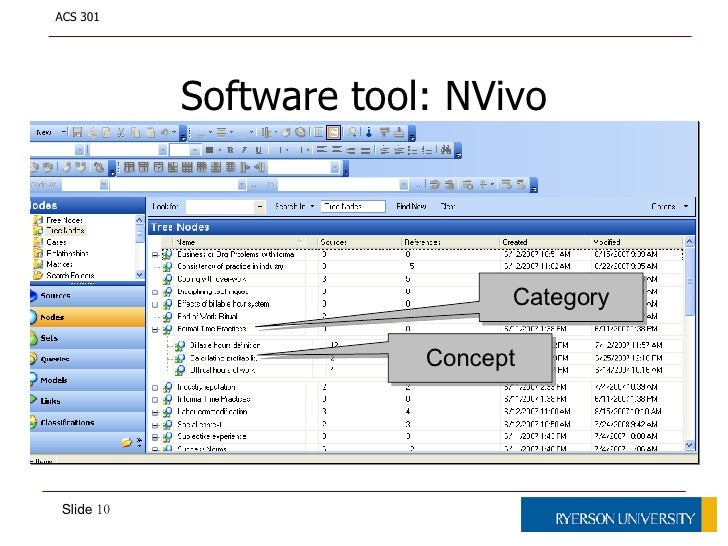Toggle Bold formatting
The width and height of the screenshot is (728, 546).
[x=230, y=150]
